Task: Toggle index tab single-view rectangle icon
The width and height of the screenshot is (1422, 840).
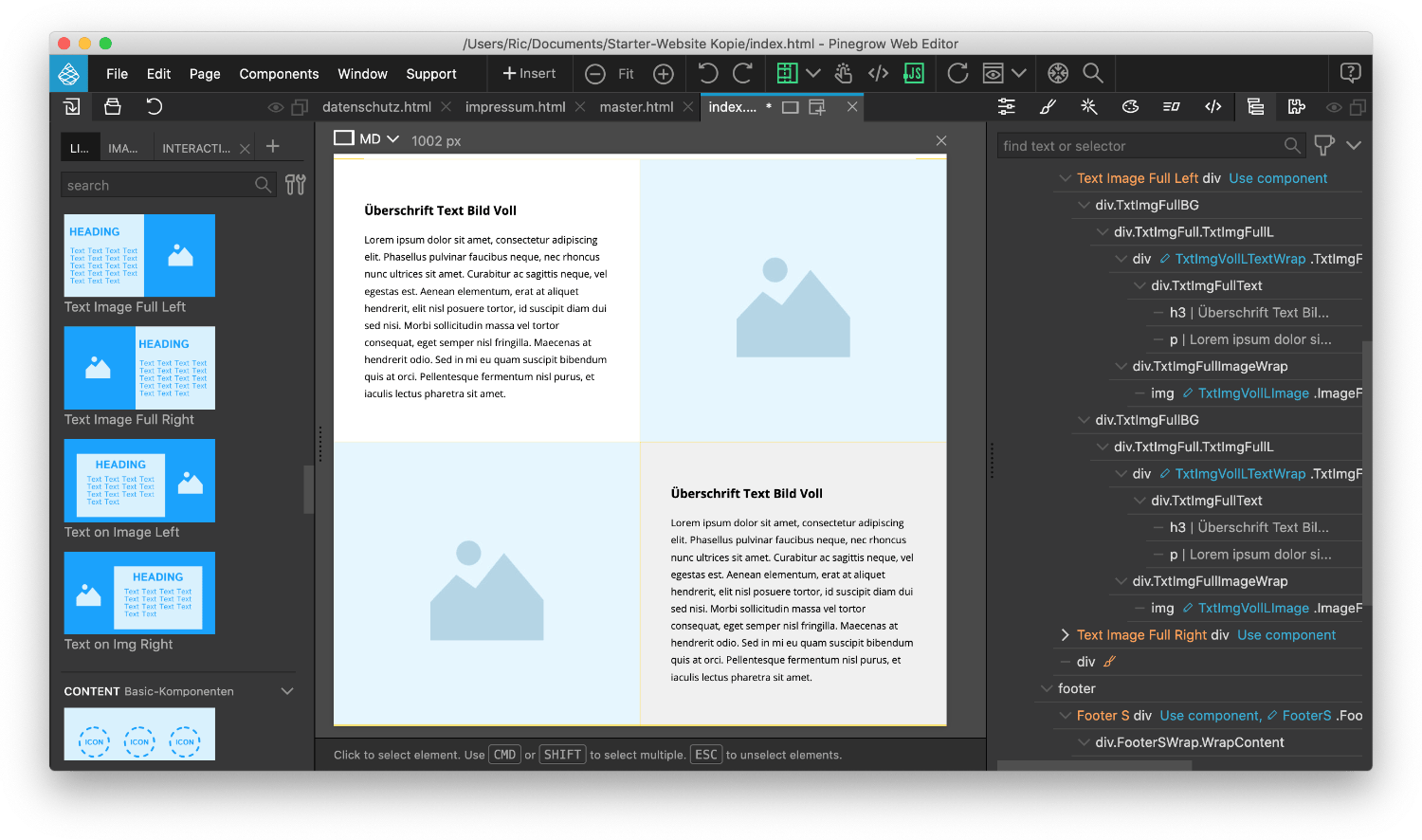Action: click(791, 107)
